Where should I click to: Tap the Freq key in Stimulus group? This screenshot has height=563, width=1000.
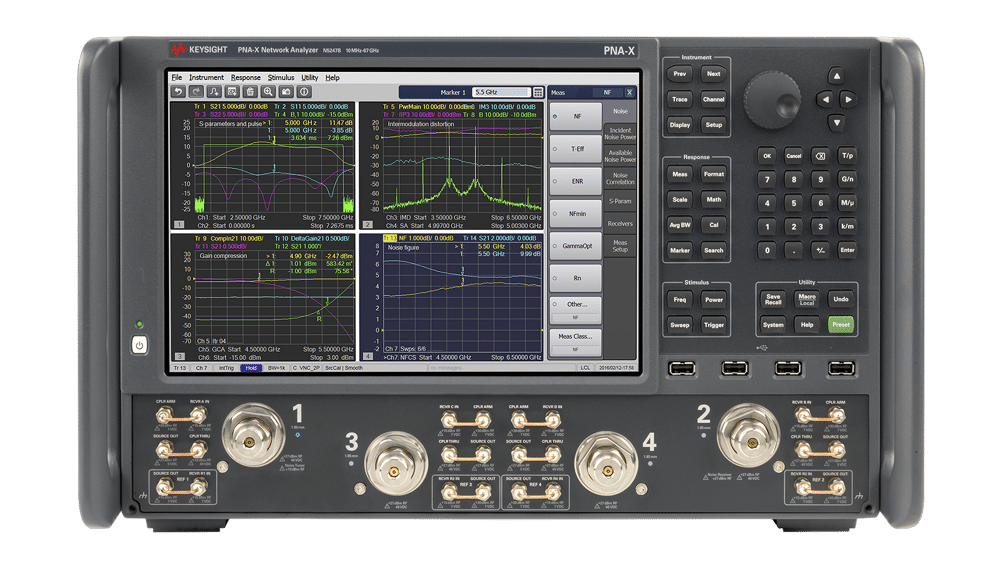680,300
